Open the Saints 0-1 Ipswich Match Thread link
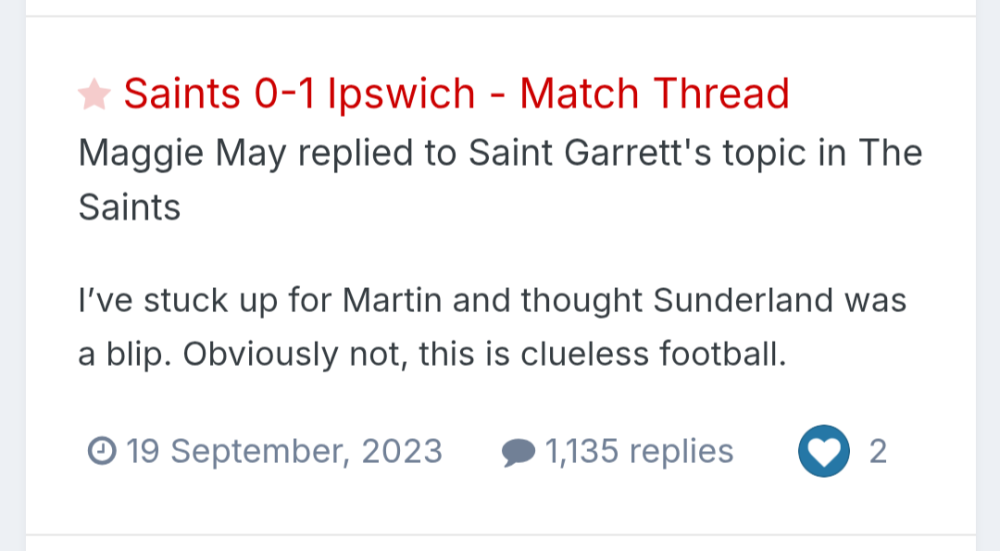 [x=456, y=94]
